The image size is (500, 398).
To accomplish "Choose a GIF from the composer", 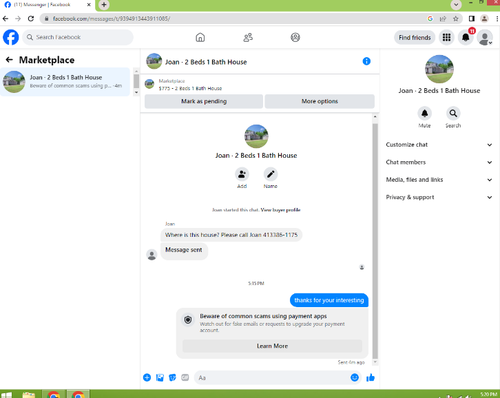I will click(185, 377).
